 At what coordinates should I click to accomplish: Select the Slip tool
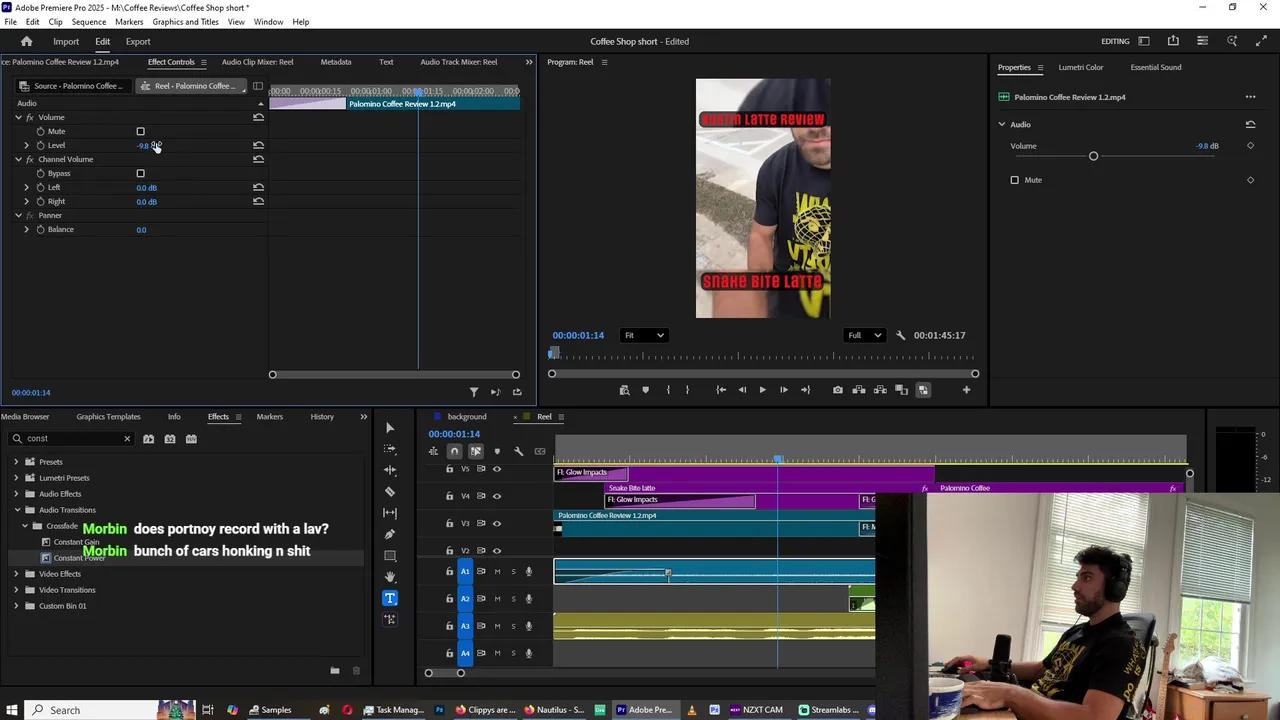click(x=390, y=513)
